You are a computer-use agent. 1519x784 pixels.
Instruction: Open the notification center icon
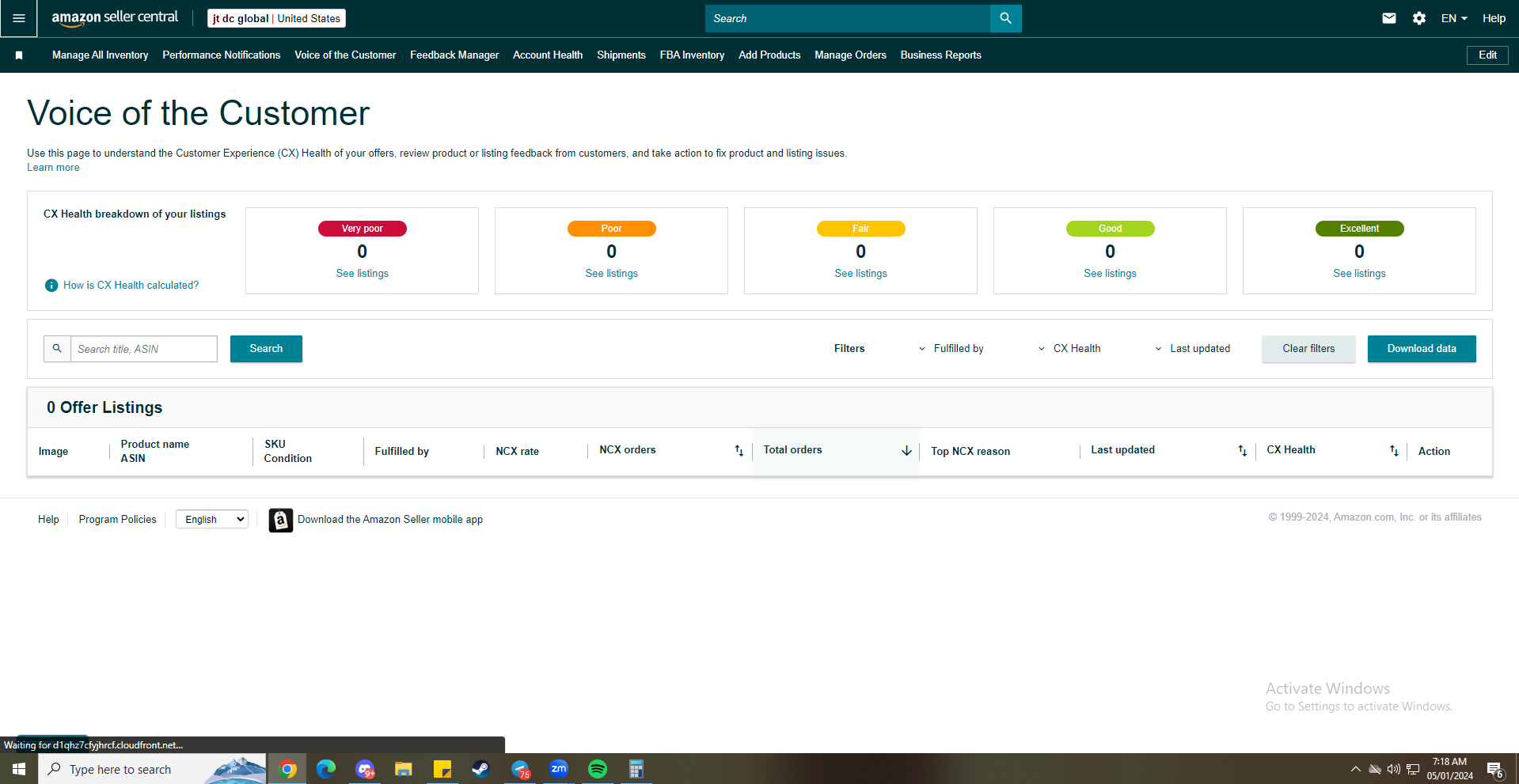pos(1495,769)
